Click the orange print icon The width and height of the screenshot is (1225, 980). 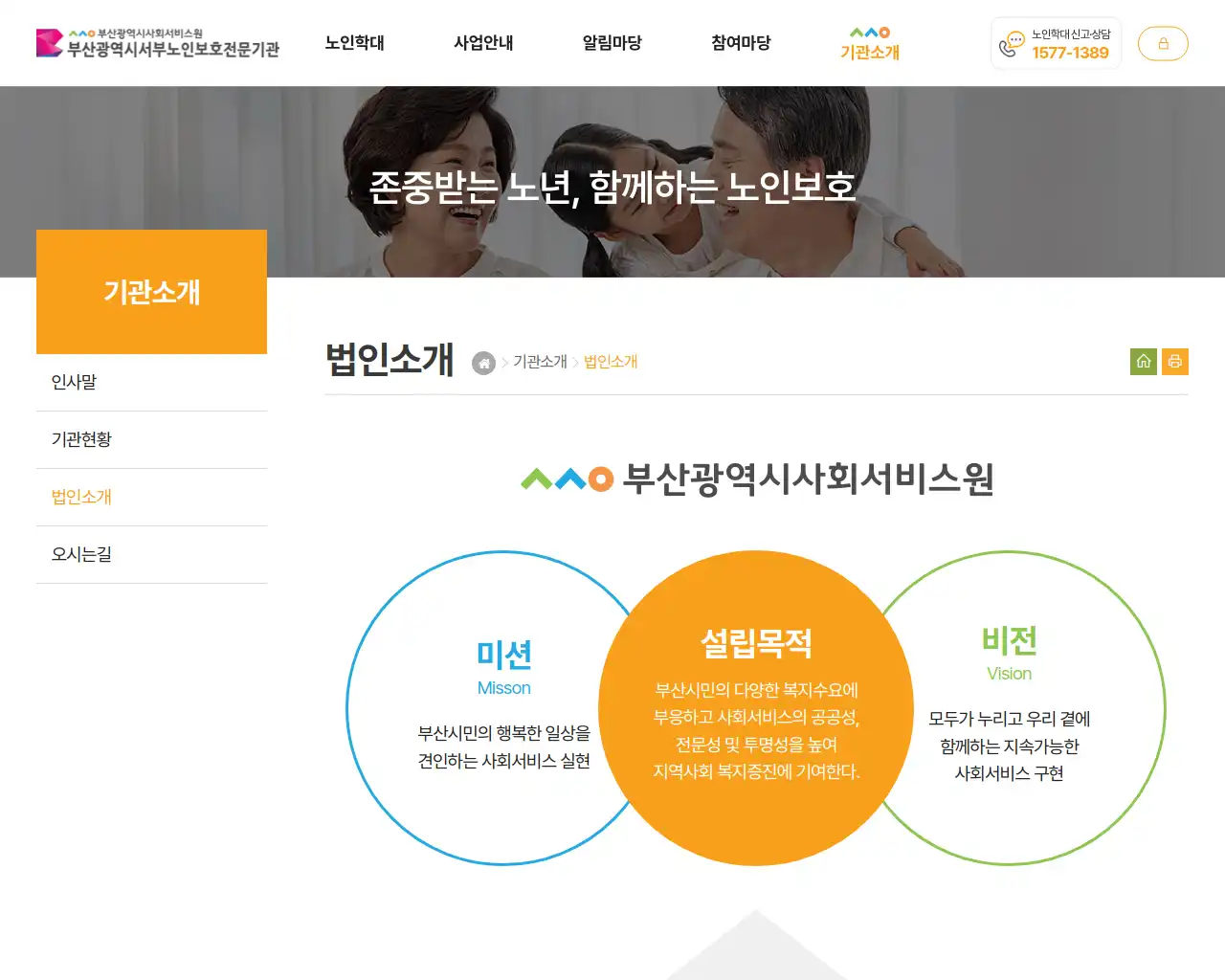(x=1175, y=361)
